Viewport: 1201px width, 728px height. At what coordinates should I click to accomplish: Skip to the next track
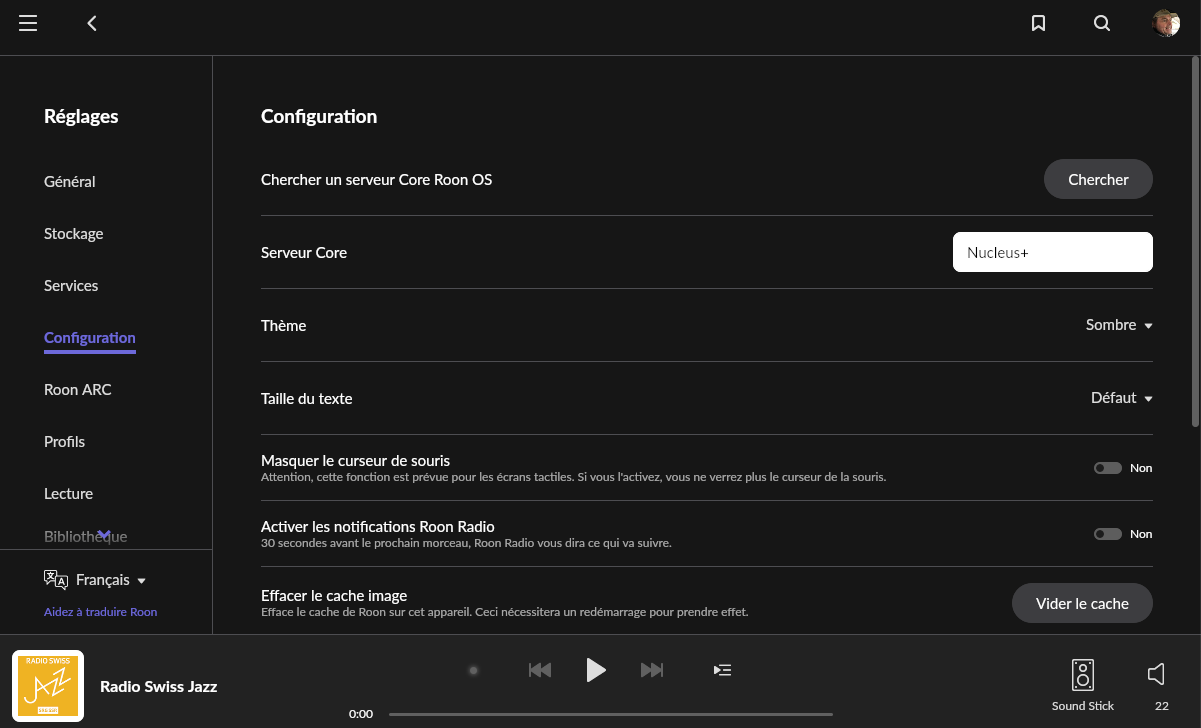652,670
